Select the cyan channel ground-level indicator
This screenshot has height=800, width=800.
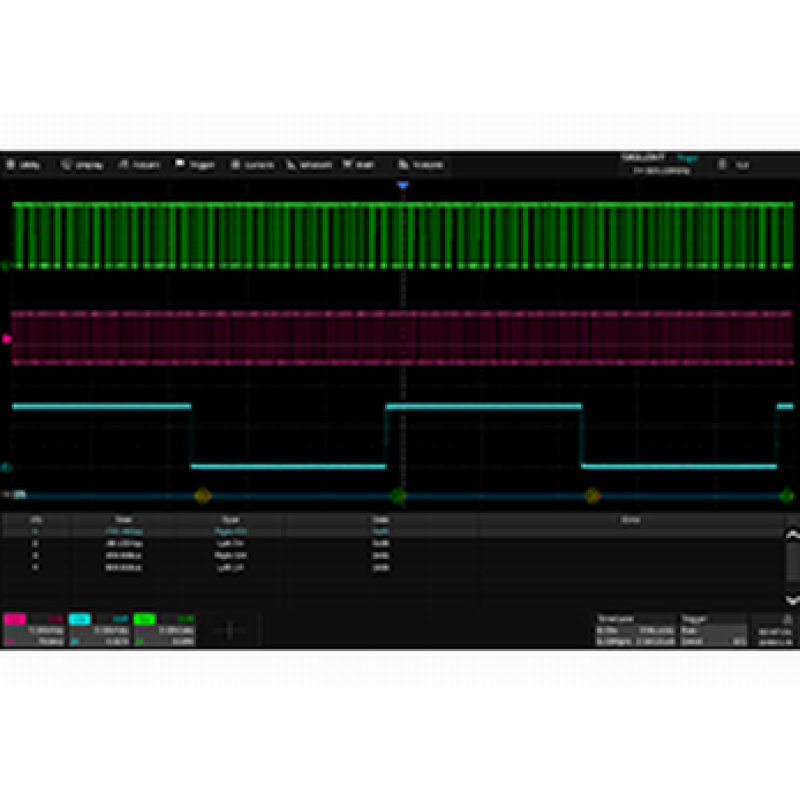(6, 467)
